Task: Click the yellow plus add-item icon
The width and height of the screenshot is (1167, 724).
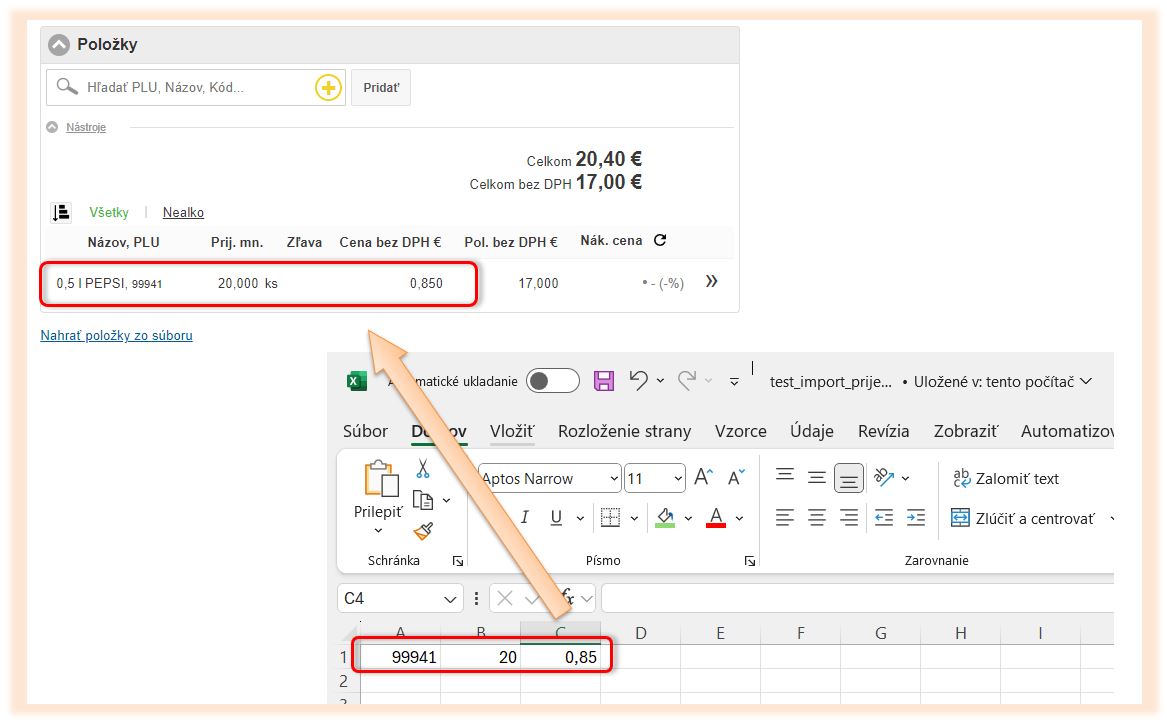Action: pyautogui.click(x=328, y=88)
